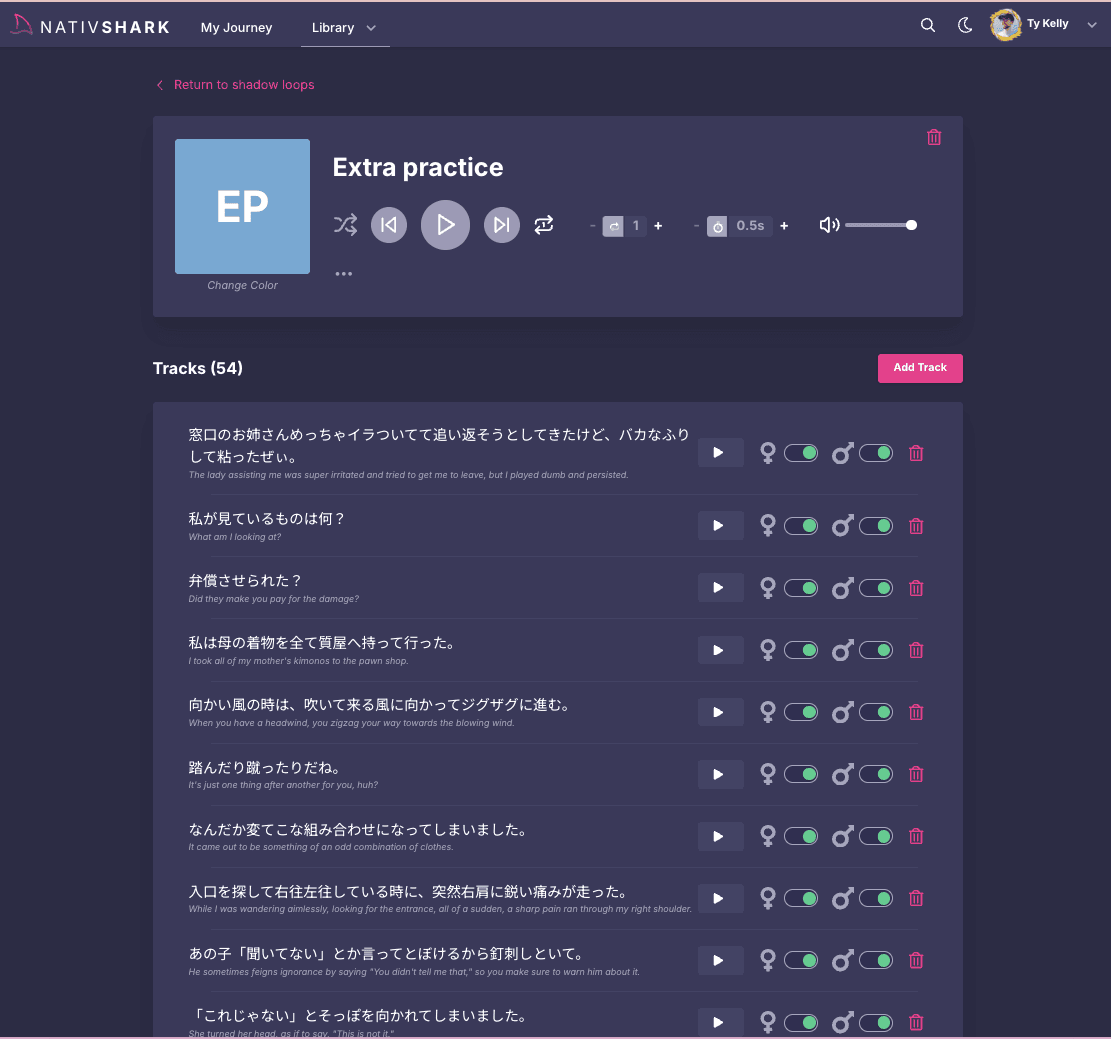This screenshot has height=1039, width=1111.
Task: Play track 「これじゃない」とそっぽを
Action: [720, 1022]
